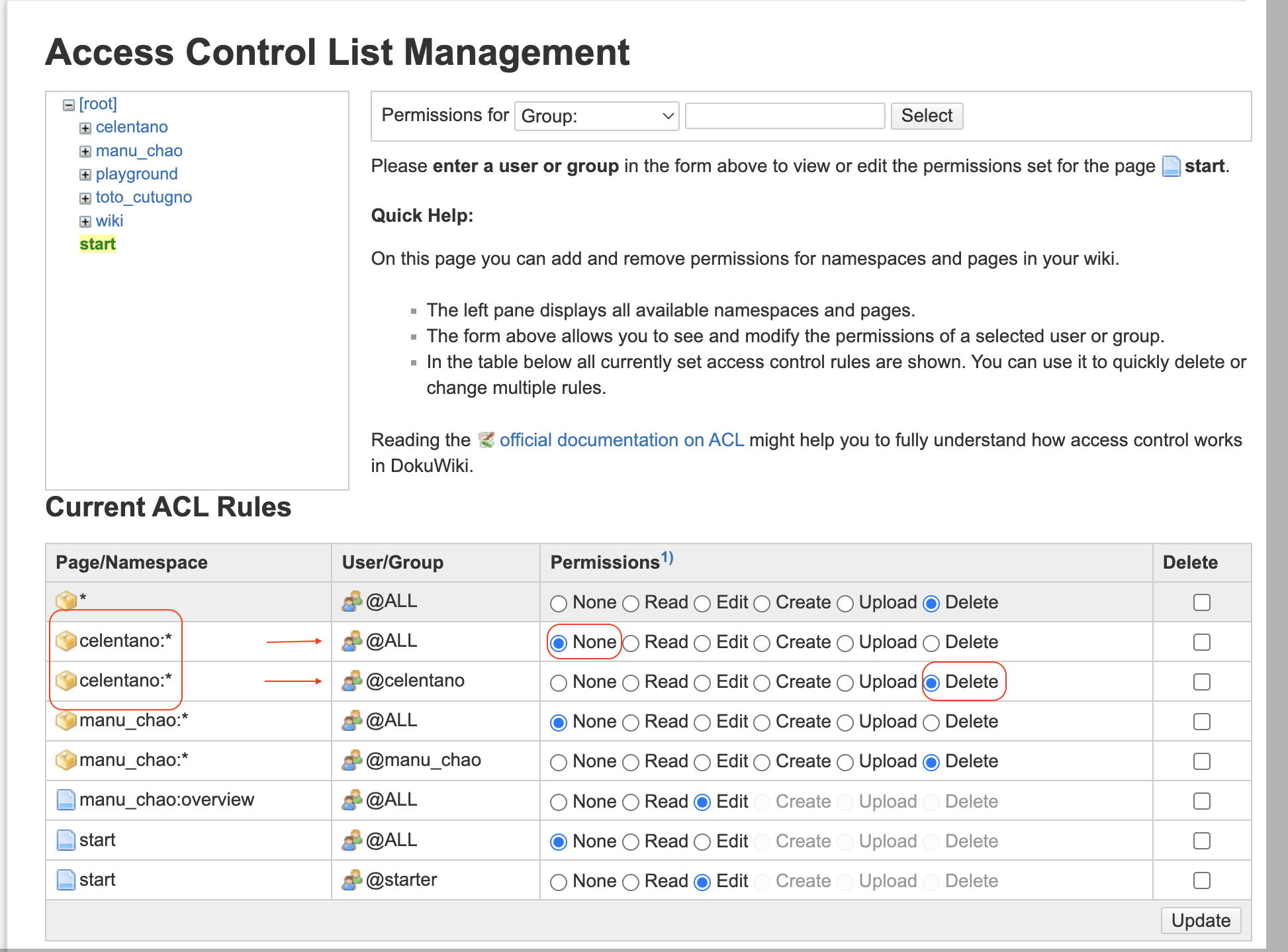
Task: Click the namespace icon beside manu_chao:* @manu_chao row
Action: tap(66, 760)
